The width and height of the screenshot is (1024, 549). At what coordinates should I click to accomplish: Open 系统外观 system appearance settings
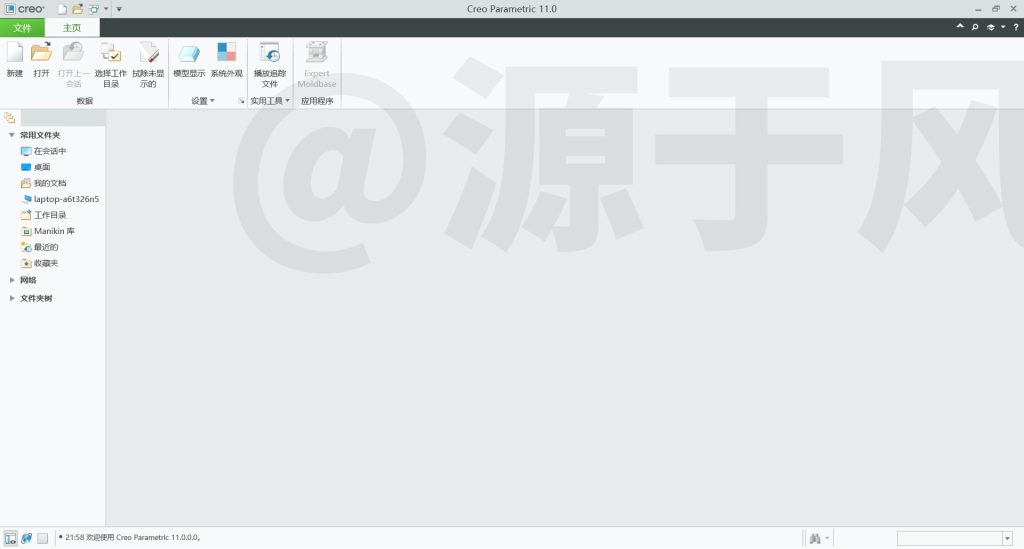point(226,52)
